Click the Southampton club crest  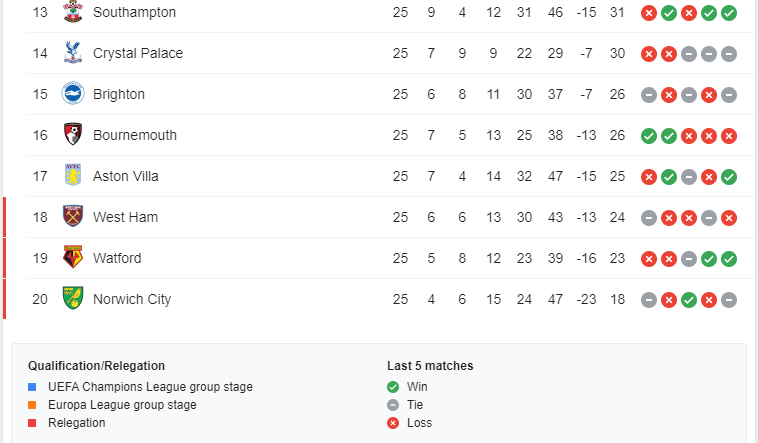(x=72, y=12)
